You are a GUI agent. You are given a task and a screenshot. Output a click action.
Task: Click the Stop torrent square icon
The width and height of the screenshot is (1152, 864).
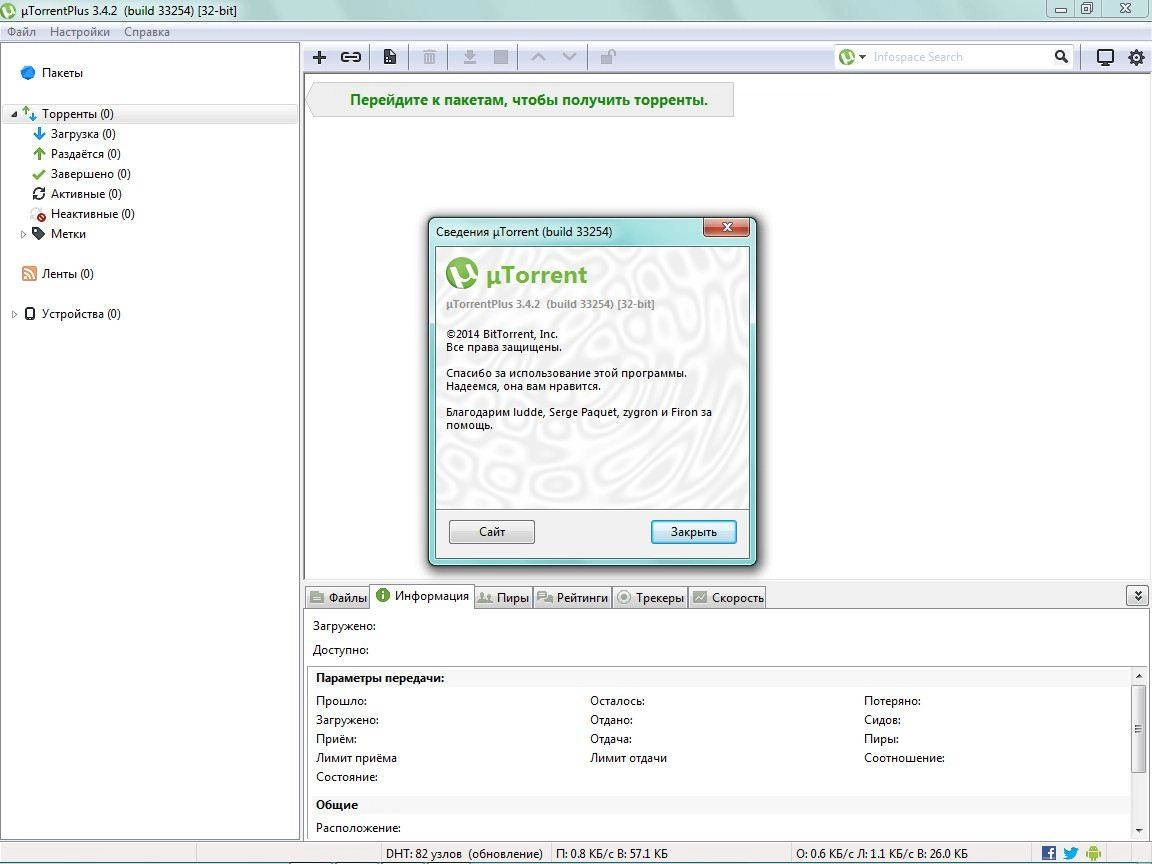tap(501, 57)
